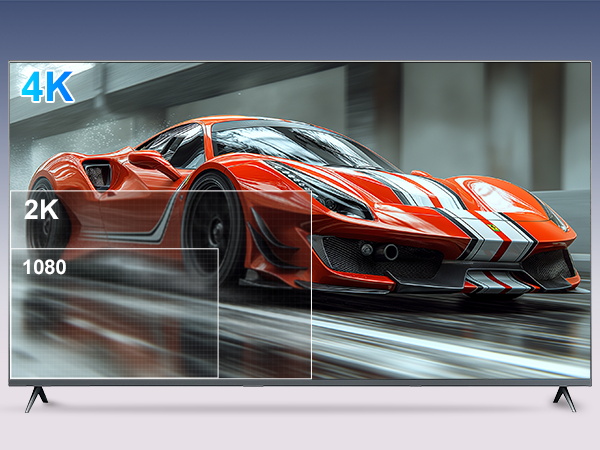This screenshot has height=450, width=600.
Task: Click the car's rear wheel
Action: (48, 216)
